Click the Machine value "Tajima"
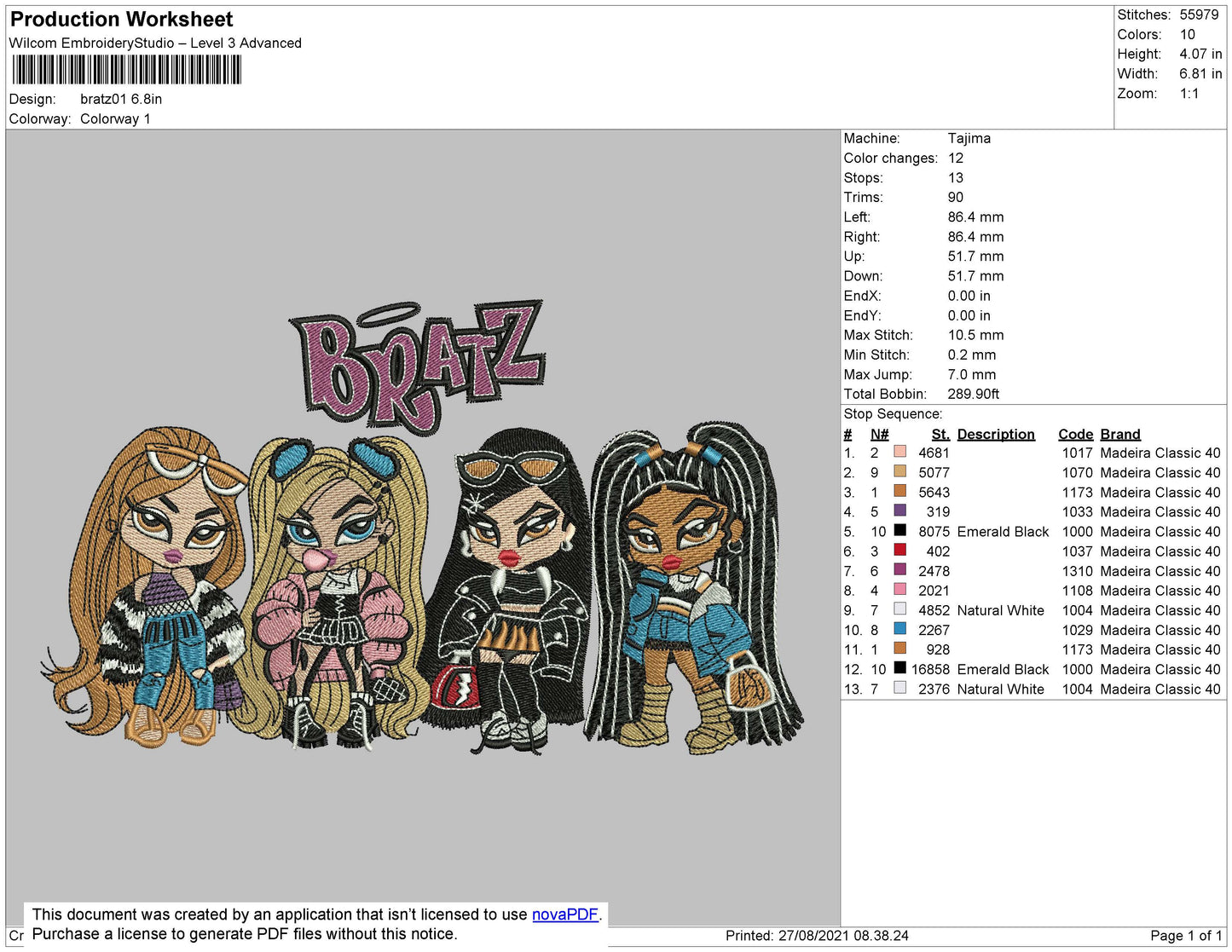 (969, 138)
